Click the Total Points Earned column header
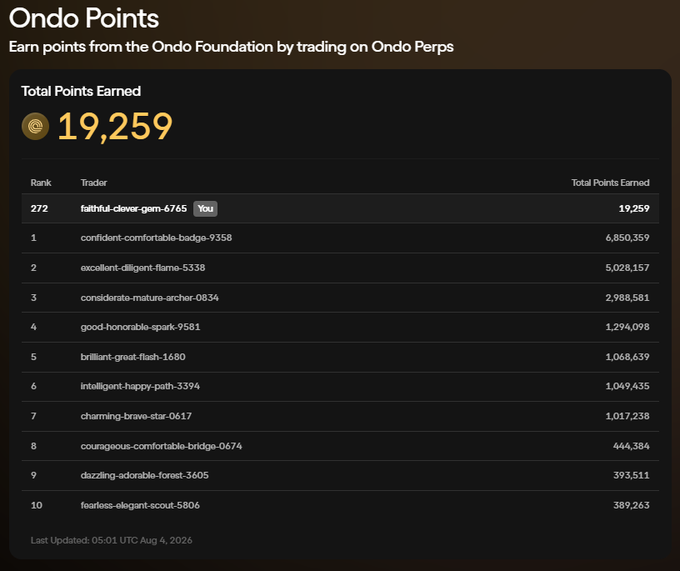 (610, 183)
